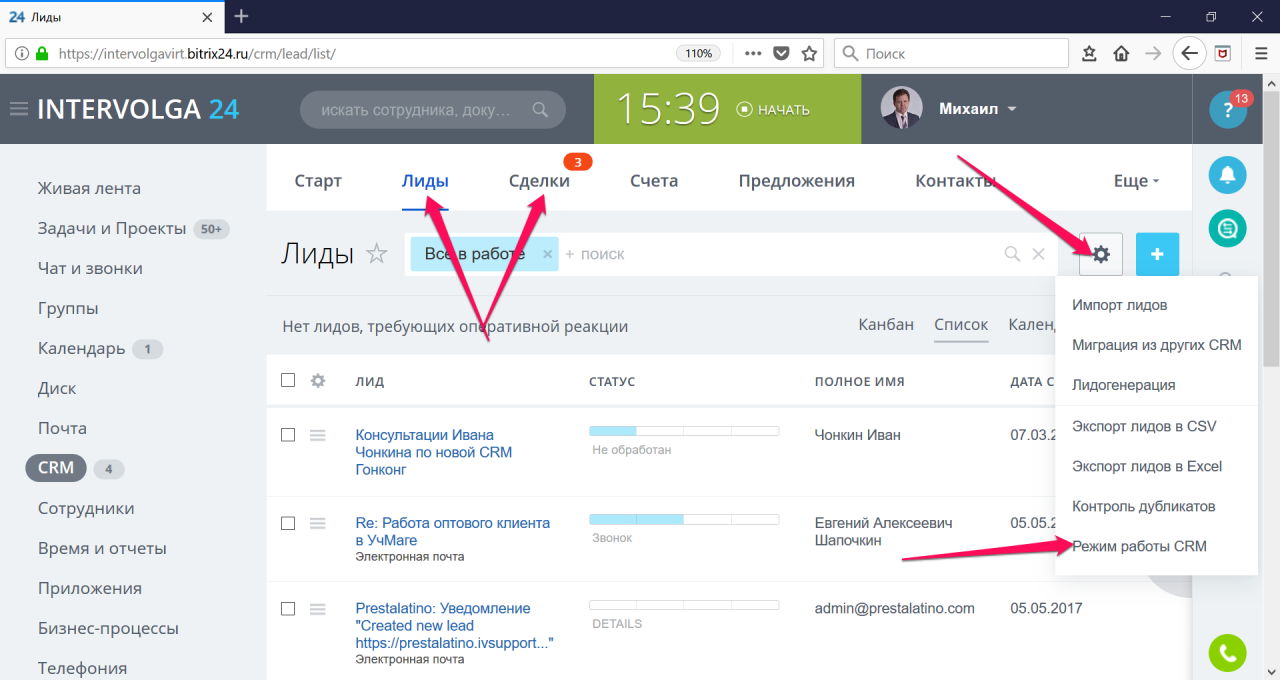Check the 'Re: Работа оптового клиента' row
This screenshot has width=1280, height=680.
tap(288, 523)
